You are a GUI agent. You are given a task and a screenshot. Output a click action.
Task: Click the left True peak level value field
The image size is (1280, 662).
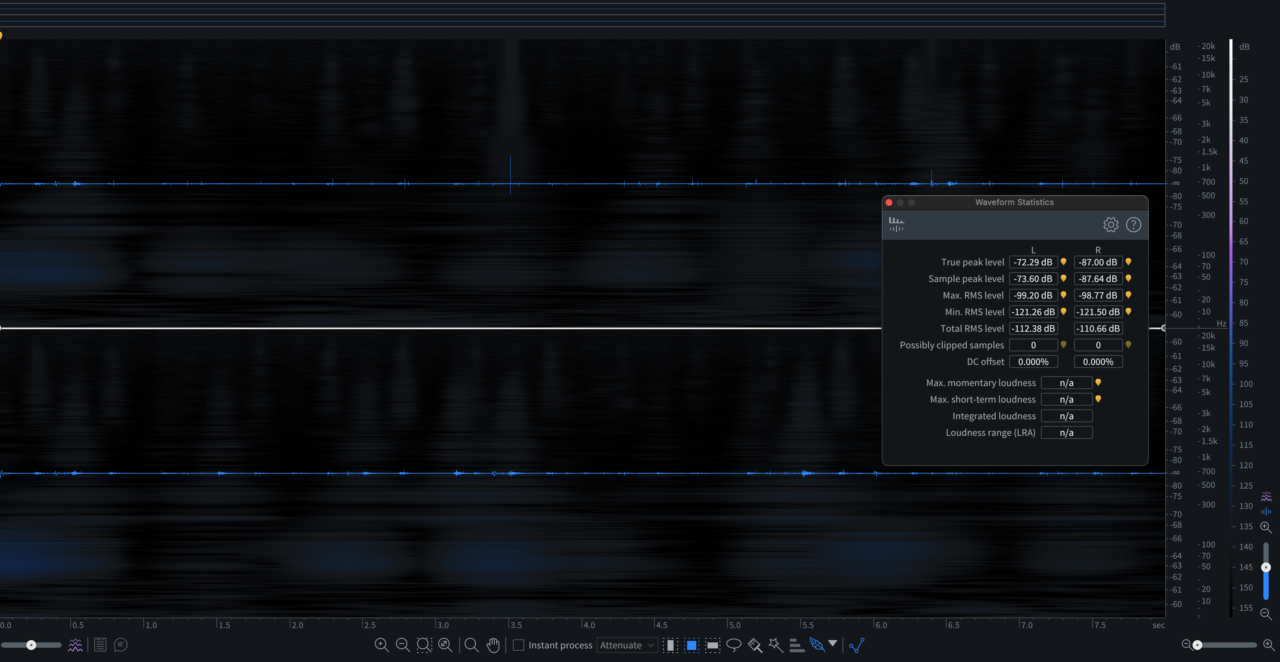pos(1033,262)
